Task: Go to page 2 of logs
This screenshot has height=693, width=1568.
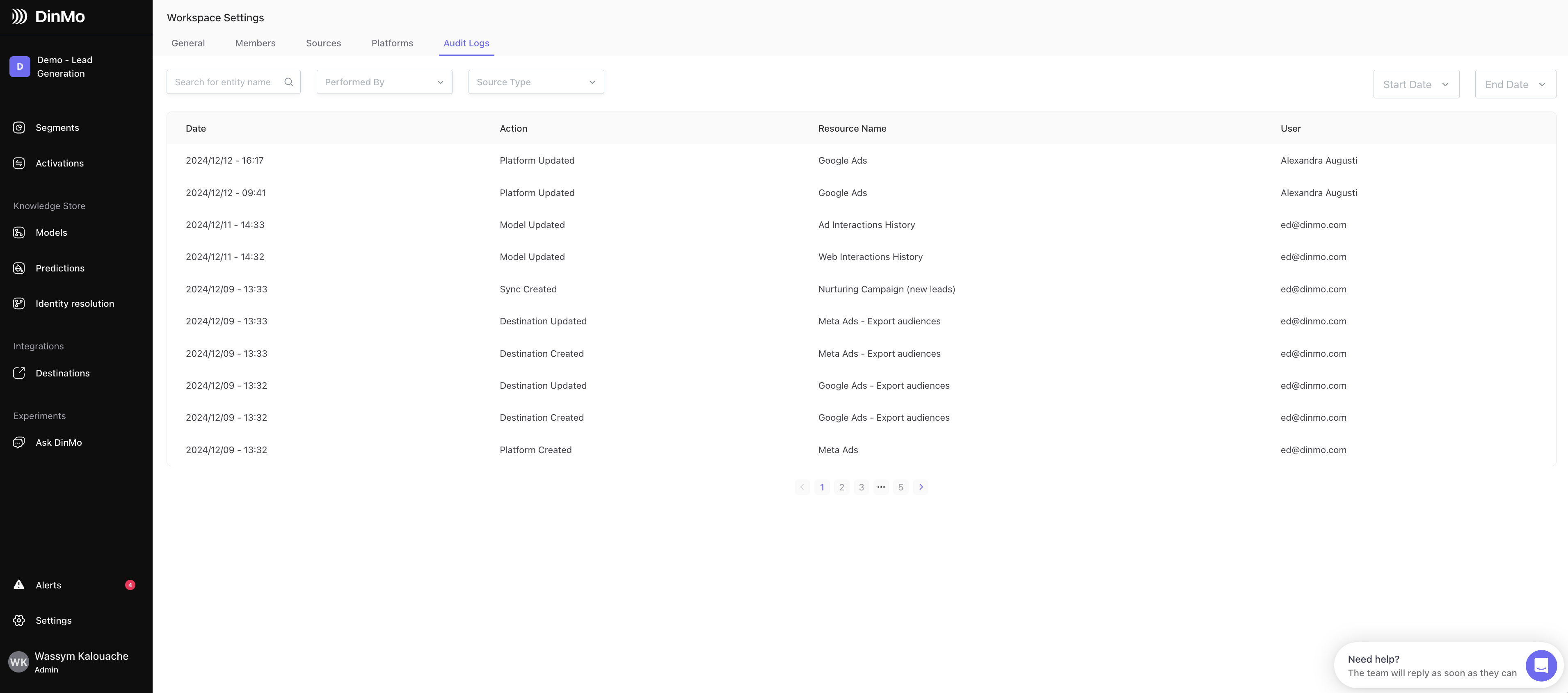Action: pyautogui.click(x=841, y=487)
